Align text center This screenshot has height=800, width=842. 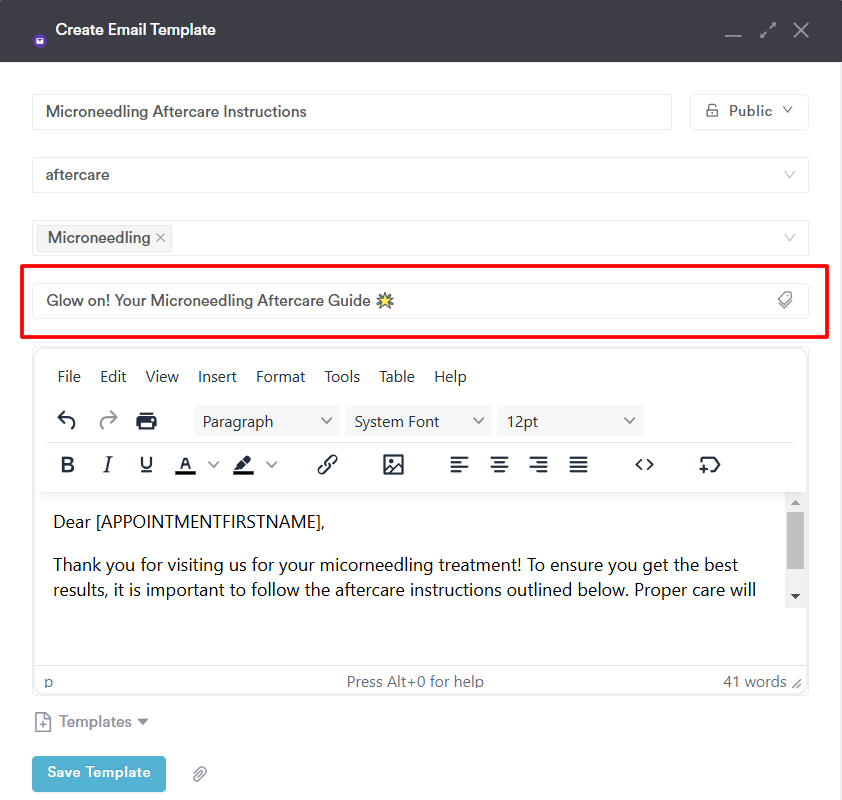click(x=499, y=464)
